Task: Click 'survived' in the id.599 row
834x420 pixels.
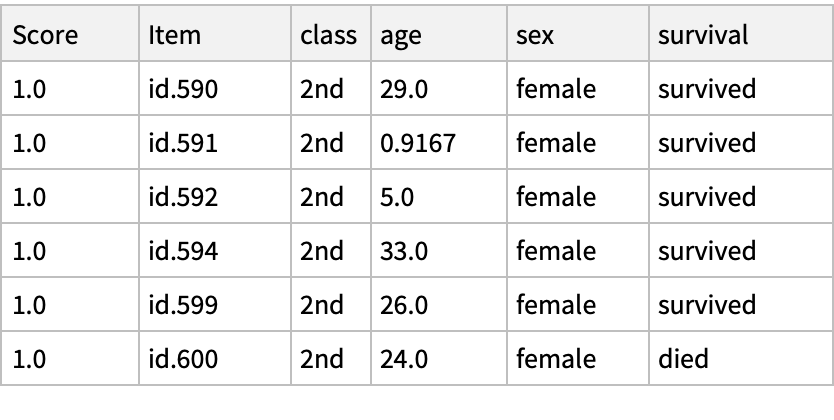Action: click(x=706, y=305)
